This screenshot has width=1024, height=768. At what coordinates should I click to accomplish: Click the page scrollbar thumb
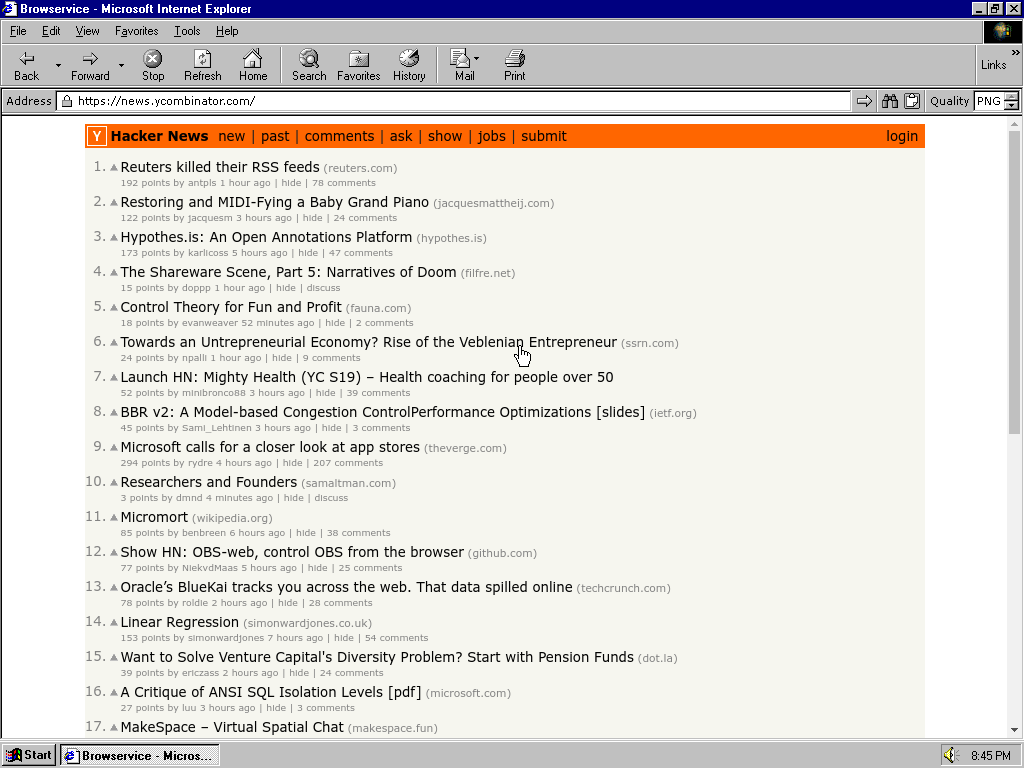point(1014,283)
